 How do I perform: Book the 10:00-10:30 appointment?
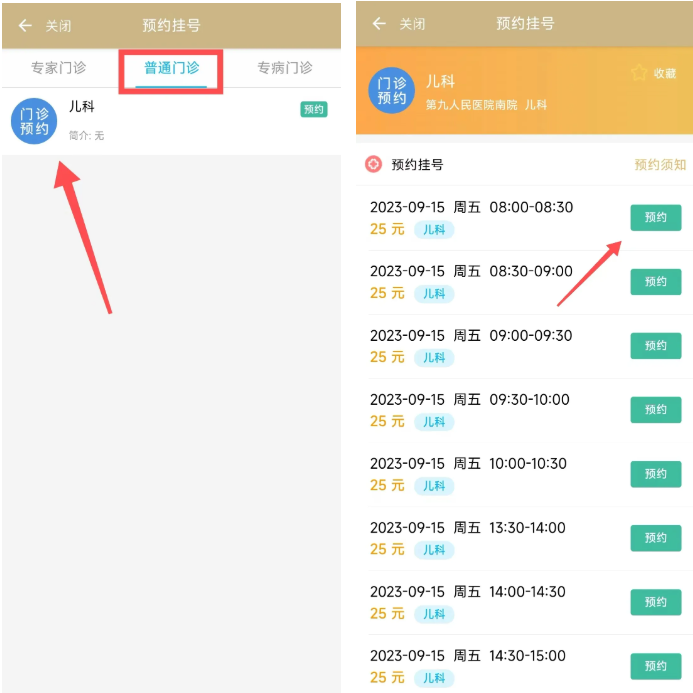[x=655, y=474]
